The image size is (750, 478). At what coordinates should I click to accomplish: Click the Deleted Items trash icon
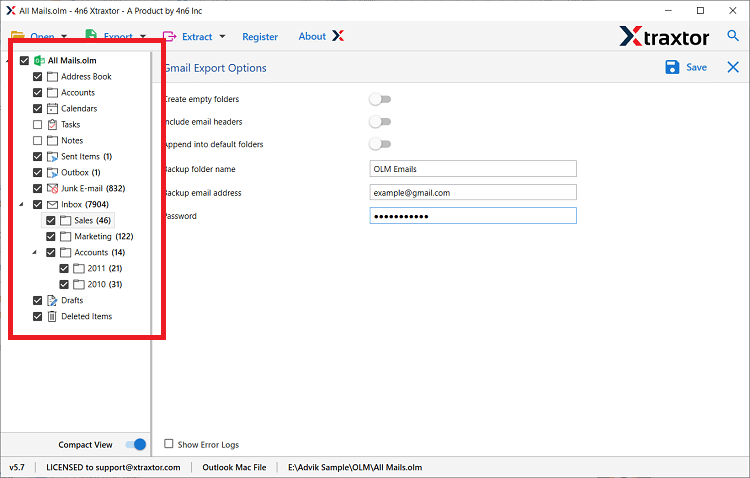coord(52,316)
